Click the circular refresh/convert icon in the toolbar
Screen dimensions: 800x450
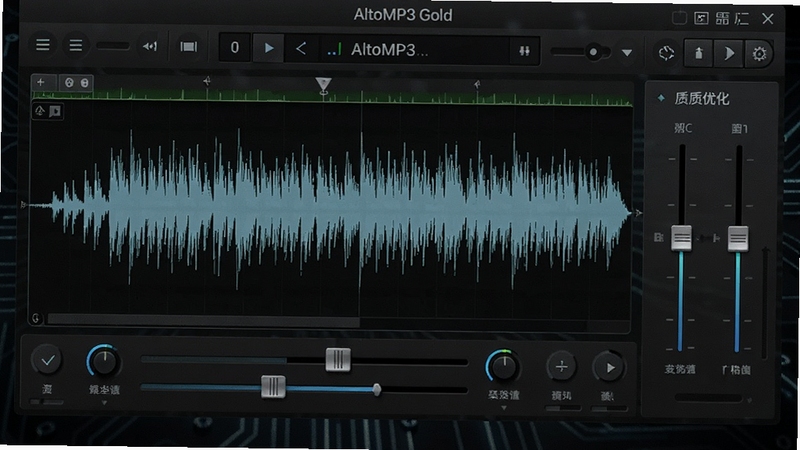pyautogui.click(x=666, y=53)
